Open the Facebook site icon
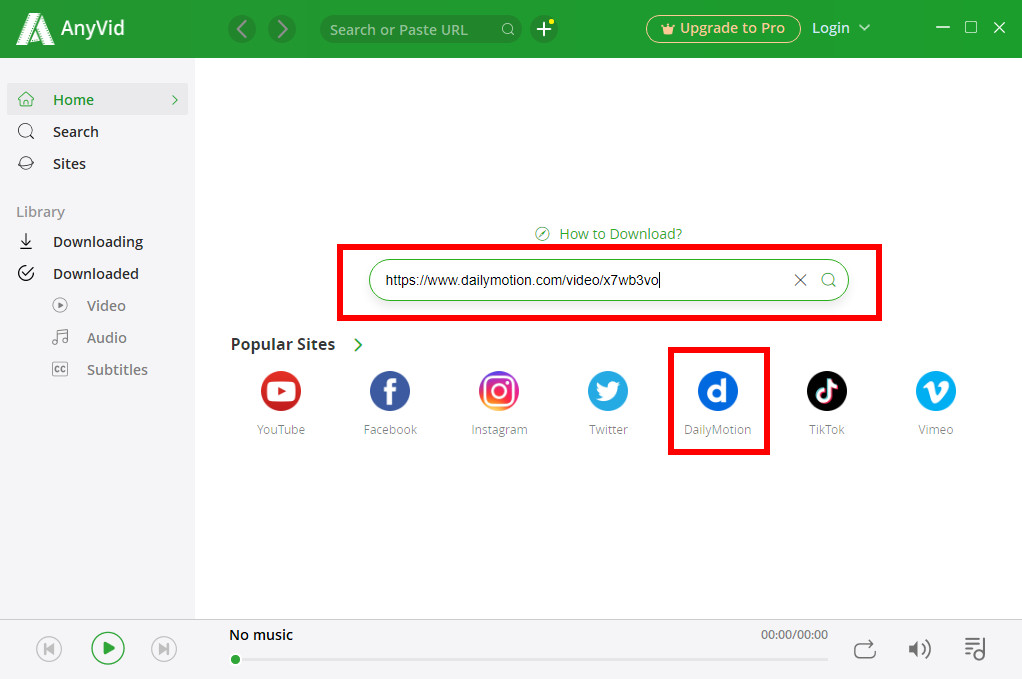The height and width of the screenshot is (679, 1022). tap(390, 391)
